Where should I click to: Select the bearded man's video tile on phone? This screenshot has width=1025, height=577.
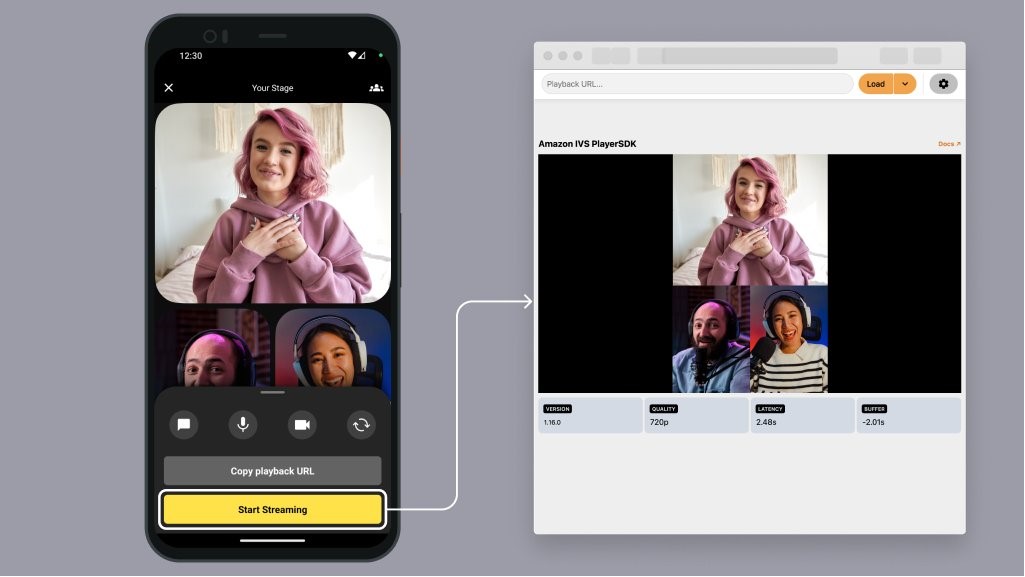[212, 348]
